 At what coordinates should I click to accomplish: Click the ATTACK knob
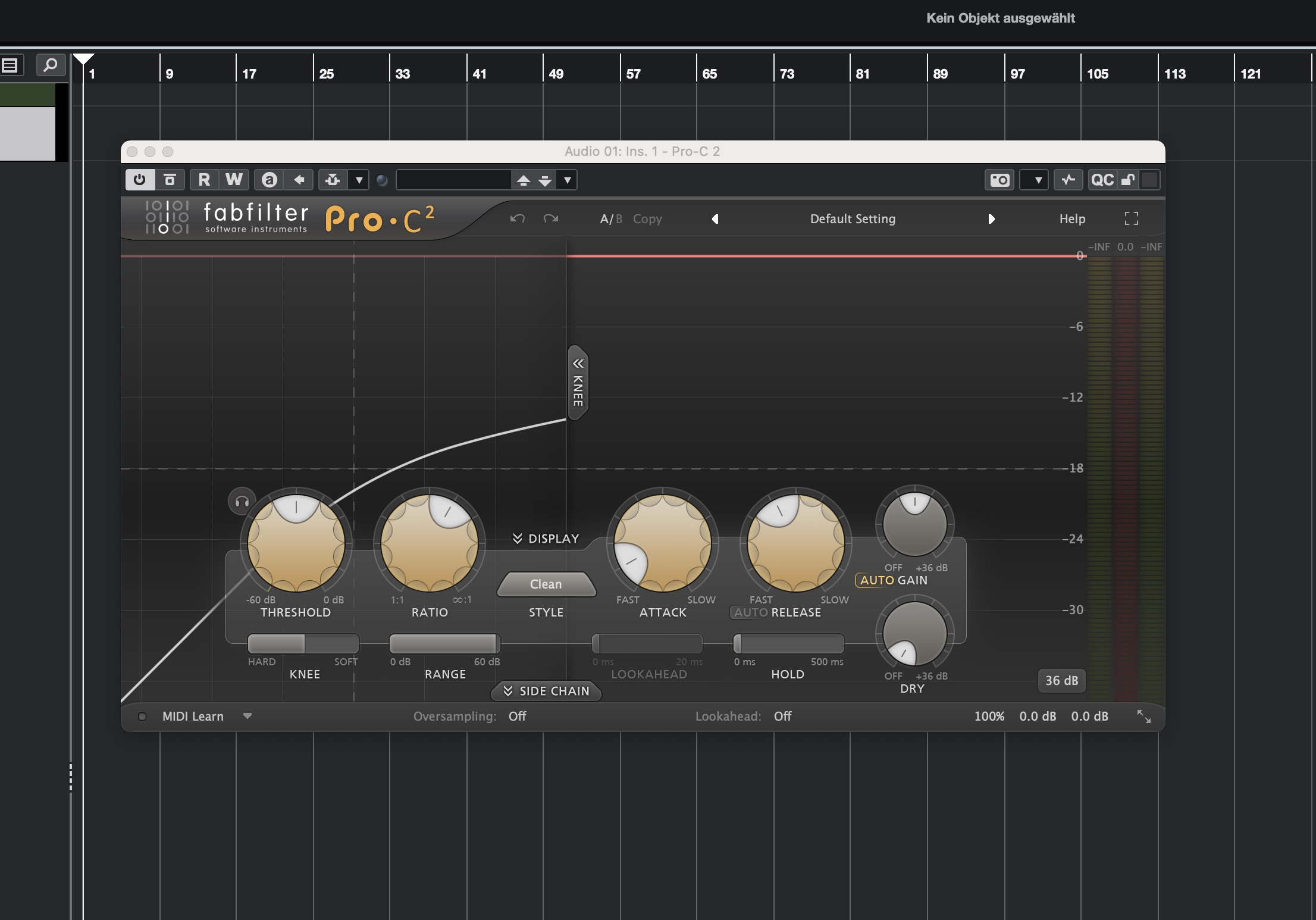click(662, 543)
